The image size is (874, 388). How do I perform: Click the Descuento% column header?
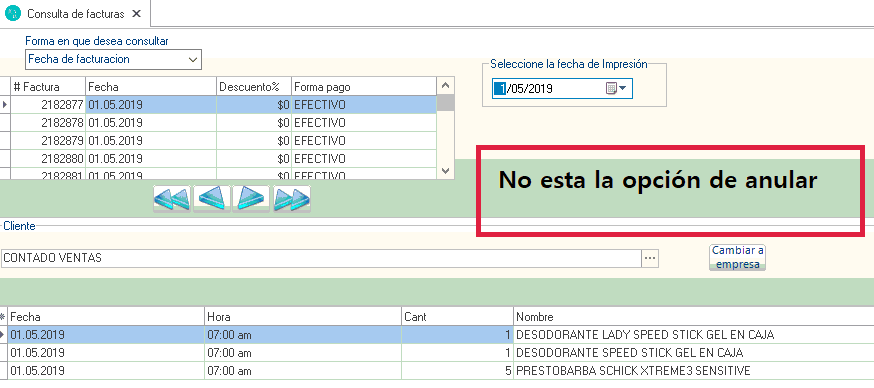pos(254,87)
